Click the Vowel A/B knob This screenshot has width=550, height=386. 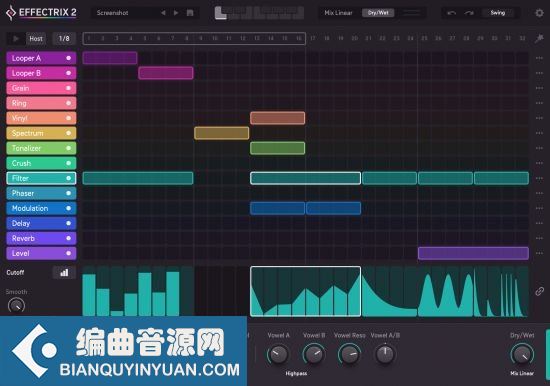(385, 354)
